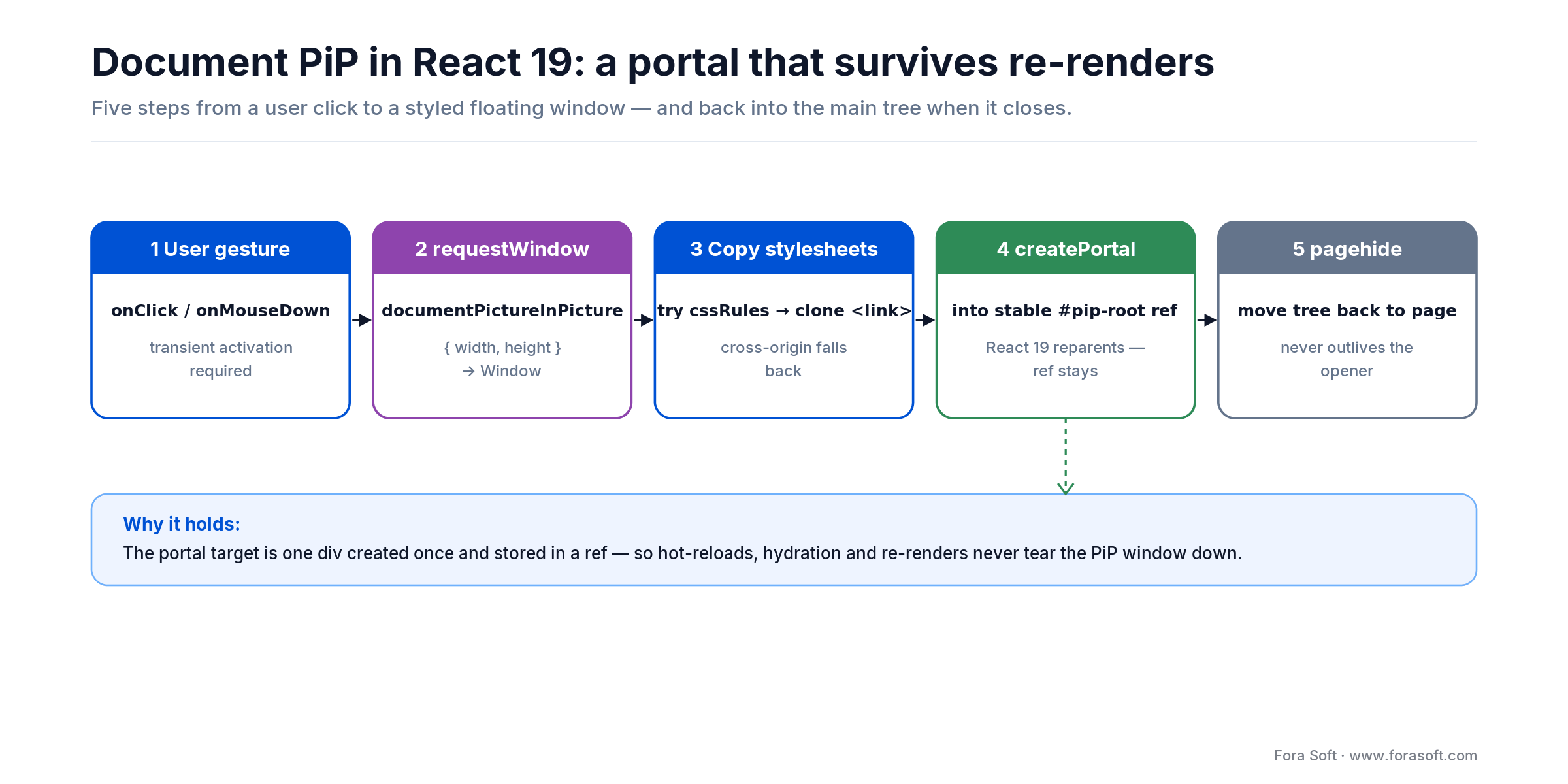This screenshot has width=1568, height=784.
Task: Click 'into stable #pip-root ref' text
Action: coord(1065,310)
